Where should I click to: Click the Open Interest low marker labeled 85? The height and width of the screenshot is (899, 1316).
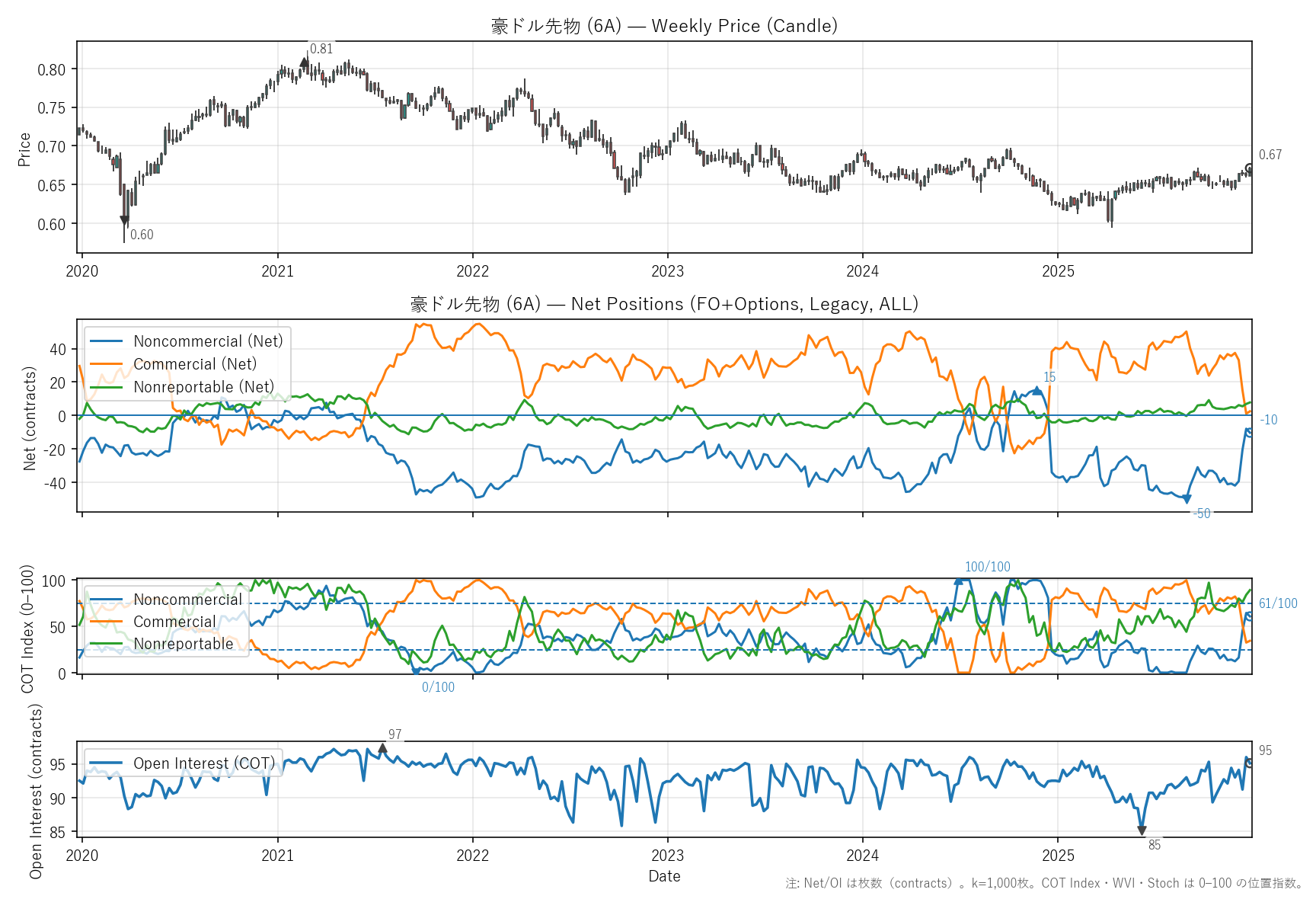pyautogui.click(x=1142, y=830)
